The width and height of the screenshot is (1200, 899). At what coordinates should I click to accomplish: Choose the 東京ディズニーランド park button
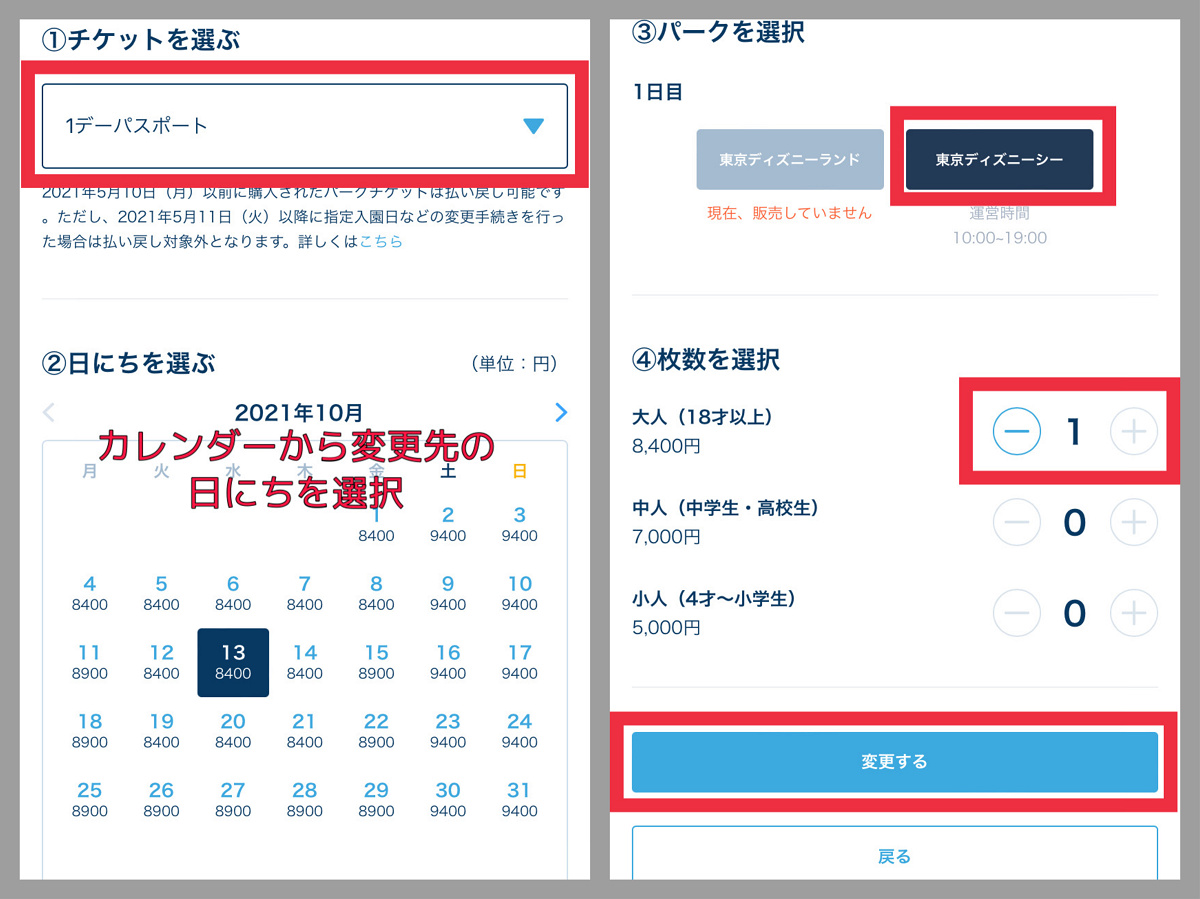click(x=790, y=159)
